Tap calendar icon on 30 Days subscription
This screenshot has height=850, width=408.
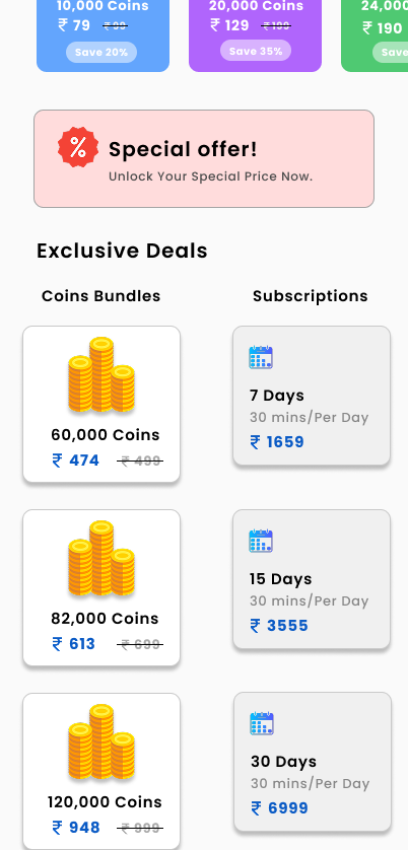pyautogui.click(x=262, y=723)
